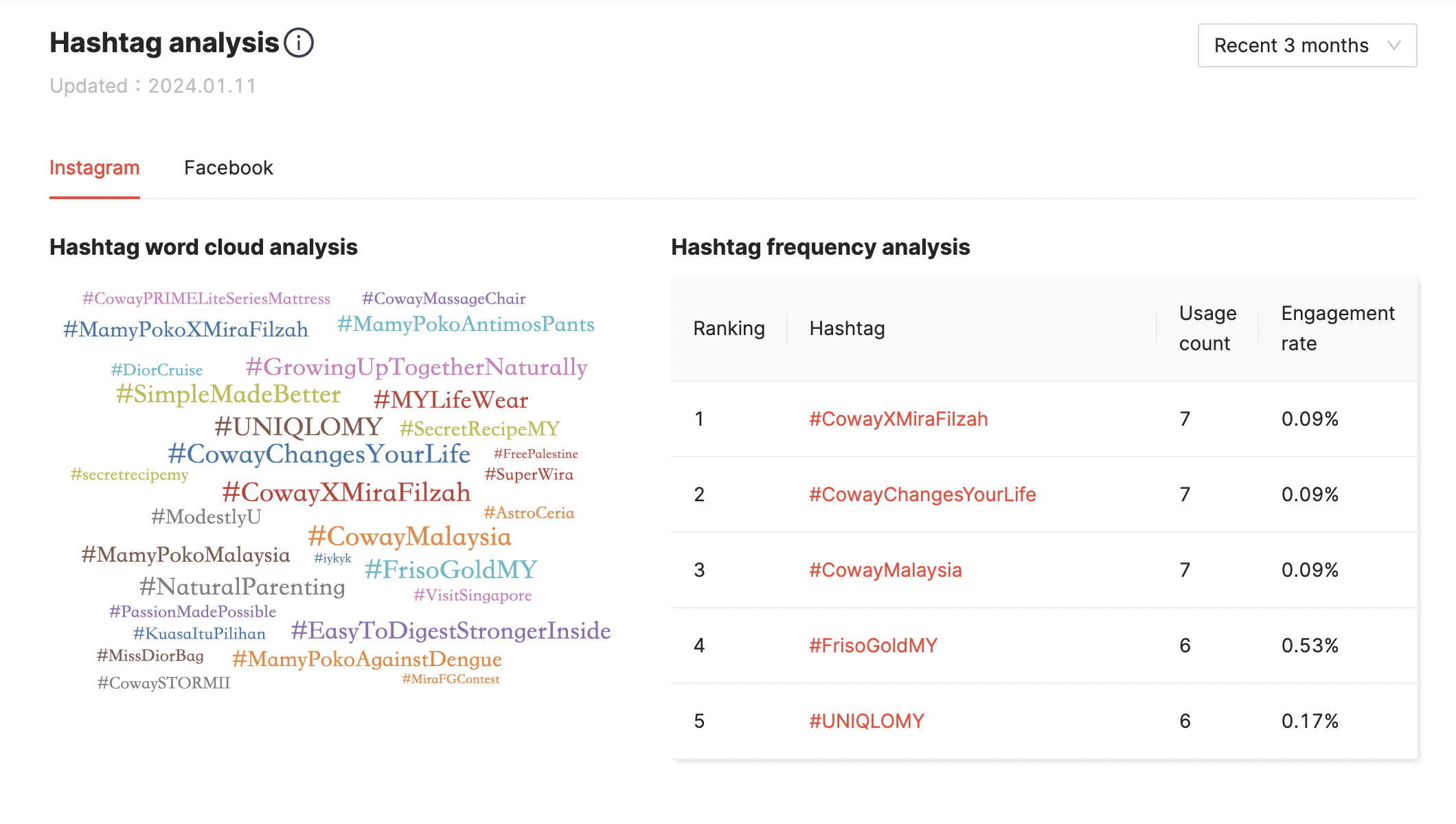Viewport: 1456px width, 824px height.
Task: Open the #CowayChangesYourLife link in frequency table
Action: pos(922,494)
